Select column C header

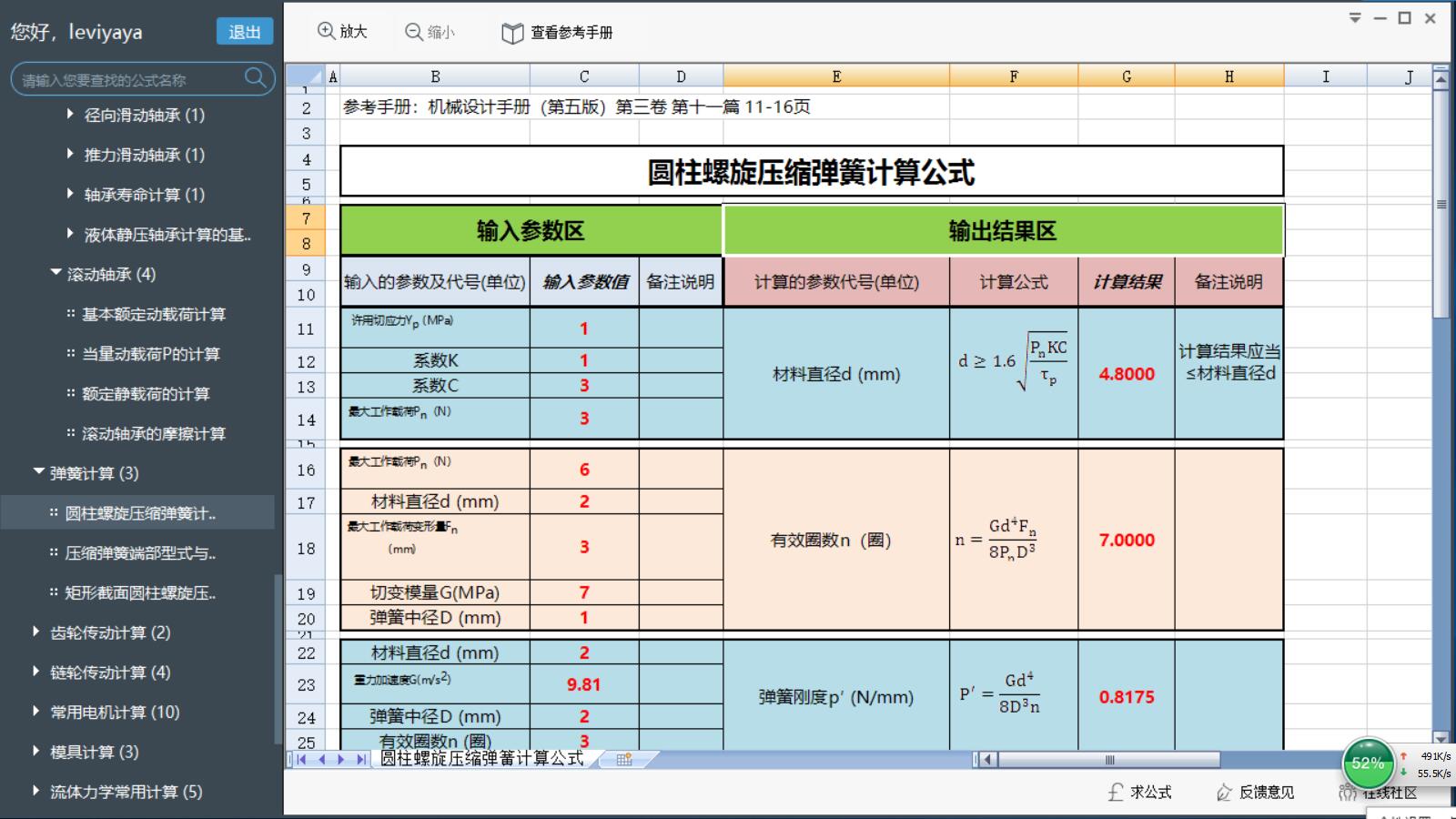pos(584,76)
